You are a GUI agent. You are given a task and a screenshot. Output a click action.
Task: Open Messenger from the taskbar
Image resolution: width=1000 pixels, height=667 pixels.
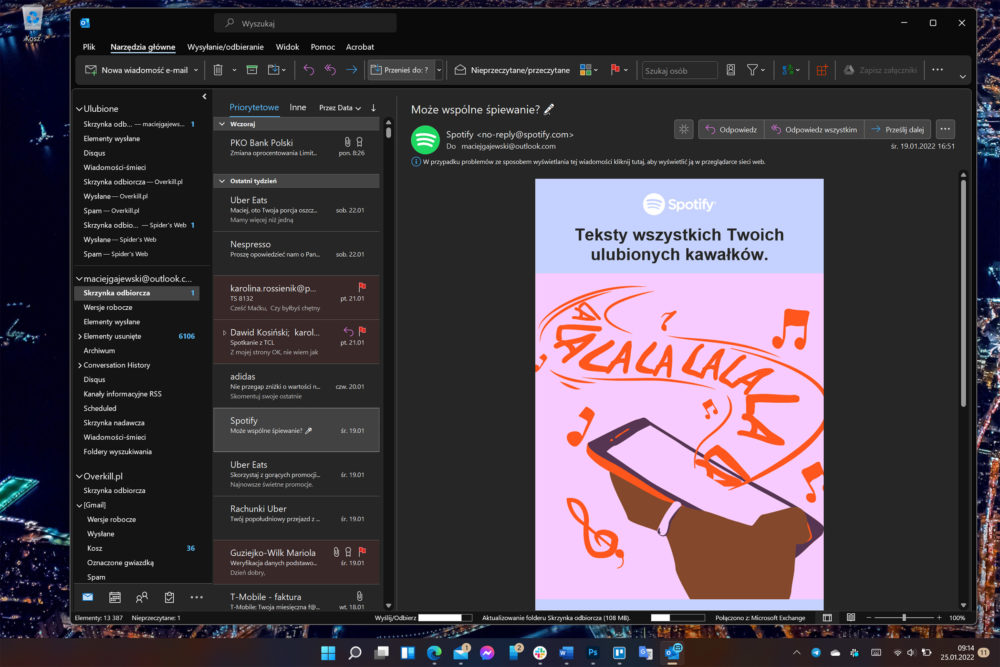pos(487,652)
